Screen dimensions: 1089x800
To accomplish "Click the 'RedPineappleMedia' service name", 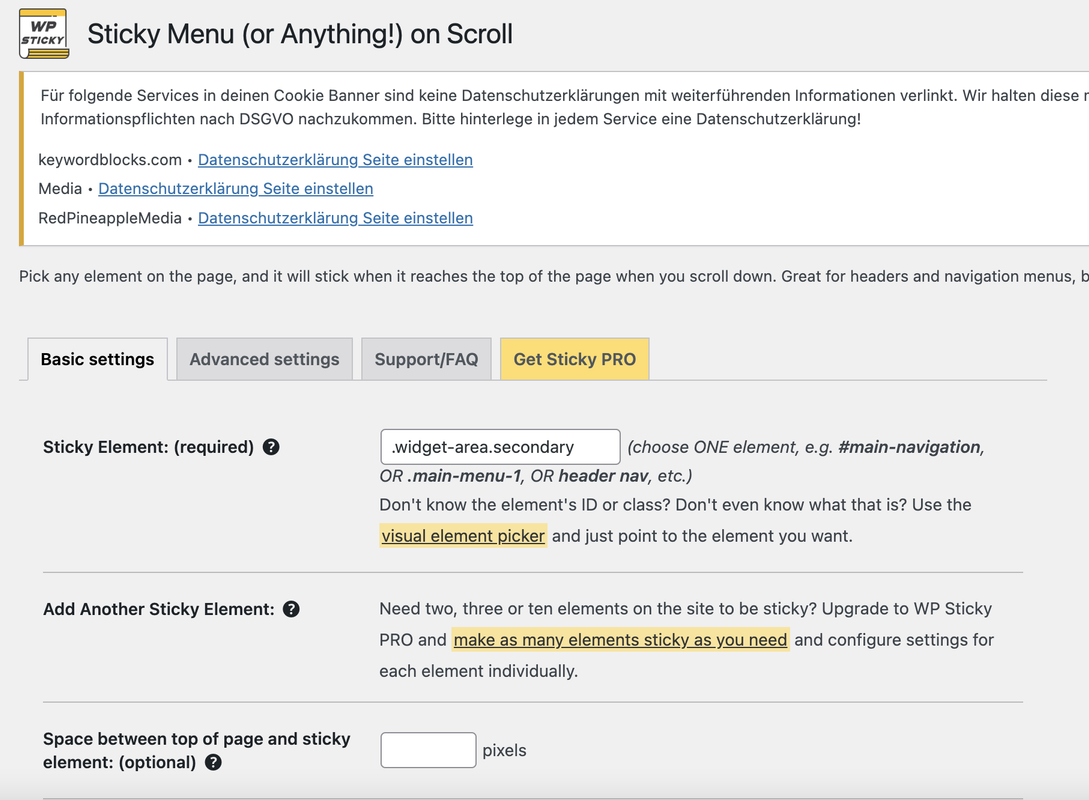I will click(x=110, y=218).
